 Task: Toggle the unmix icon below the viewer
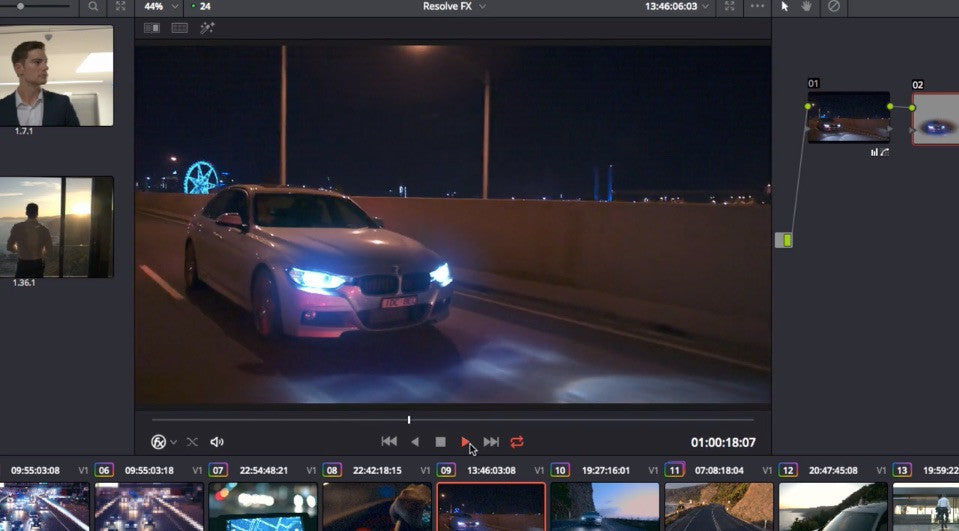[x=192, y=442]
